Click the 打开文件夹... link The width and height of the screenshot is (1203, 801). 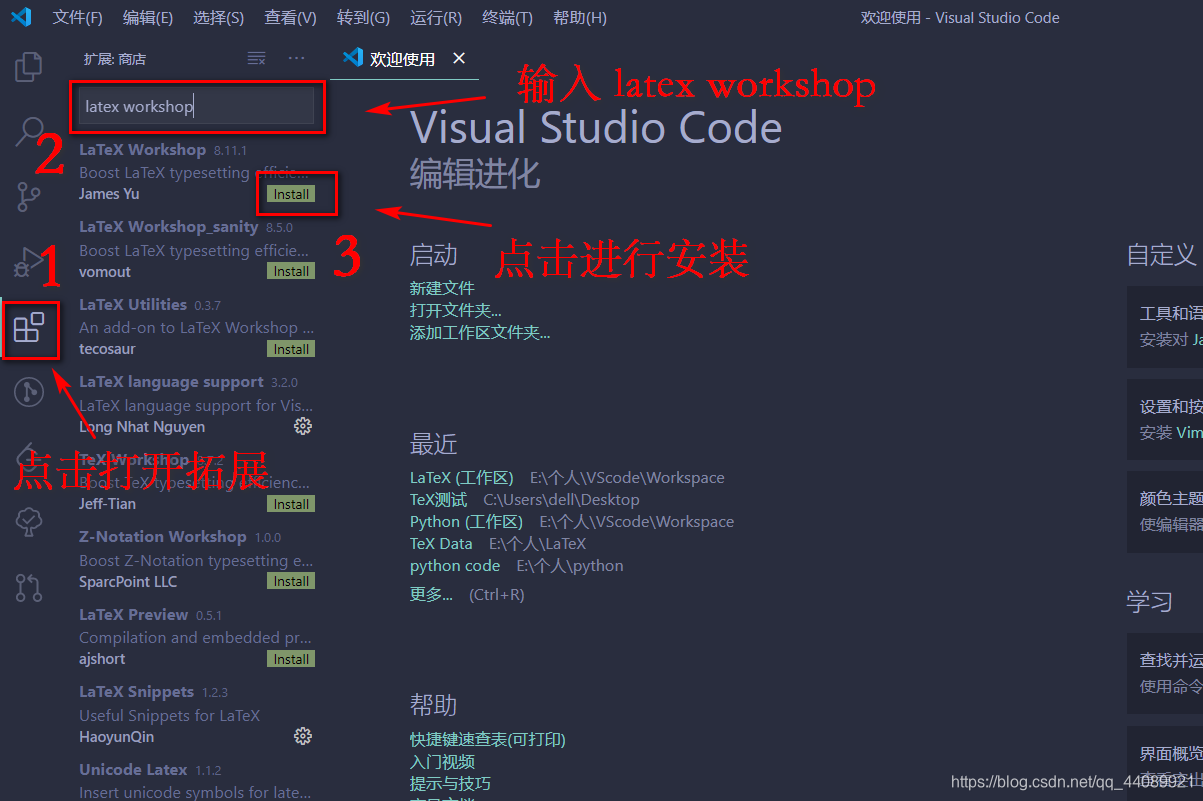point(456,310)
